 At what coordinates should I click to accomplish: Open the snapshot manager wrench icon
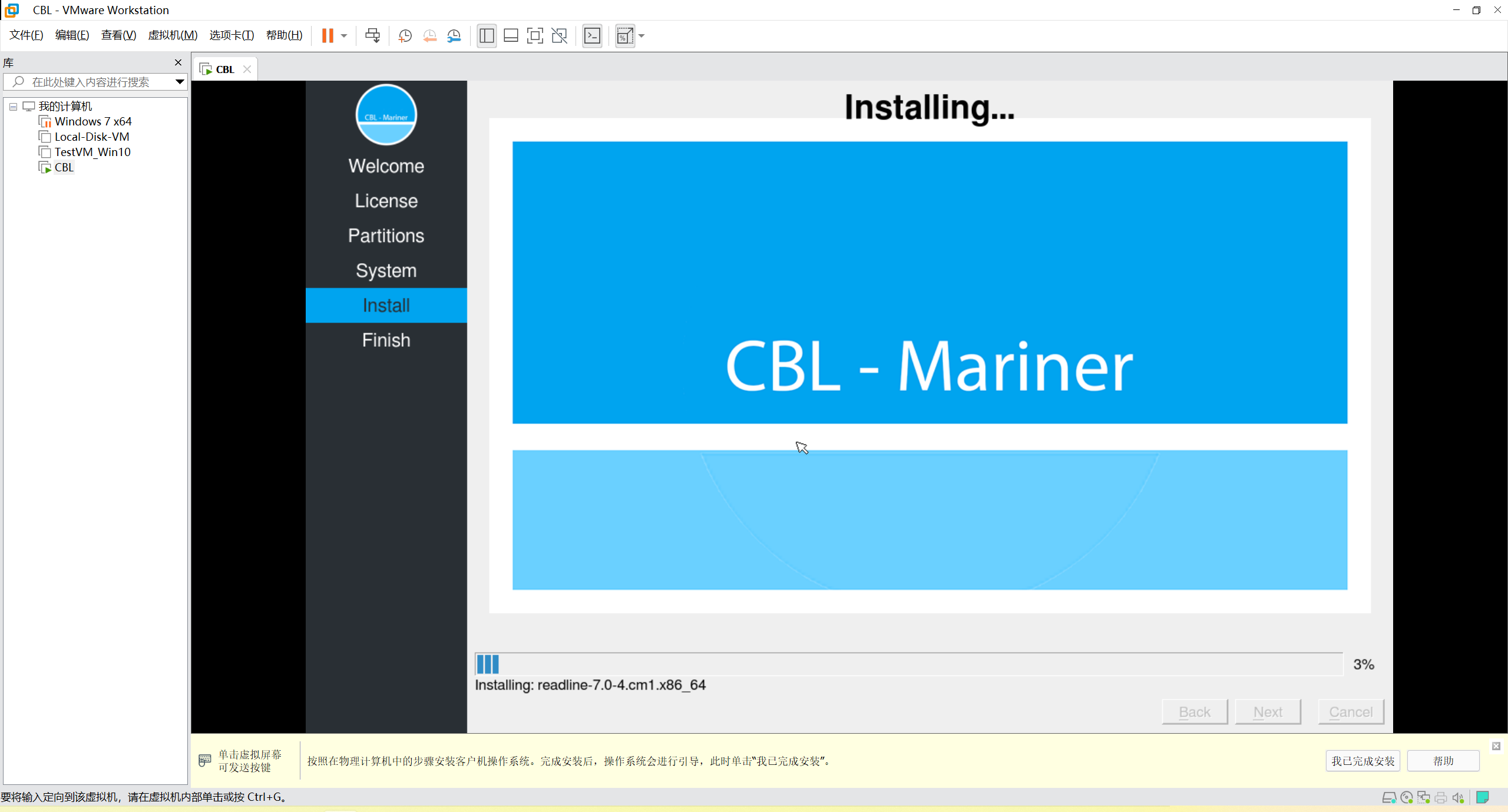pyautogui.click(x=454, y=36)
